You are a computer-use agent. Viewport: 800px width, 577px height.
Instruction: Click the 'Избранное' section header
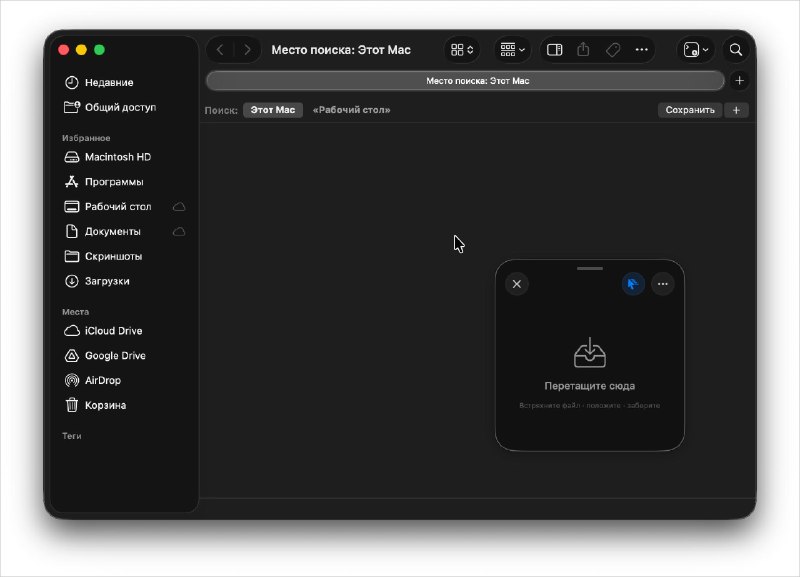click(x=86, y=138)
